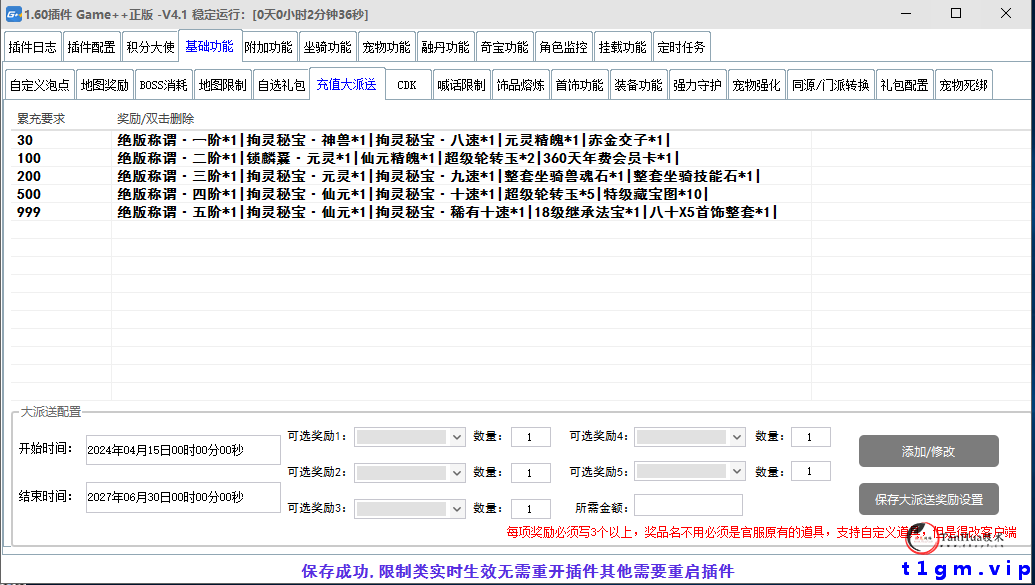Viewport: 1035px width, 585px height.
Task: Switch to the CDK tab
Action: pos(407,84)
